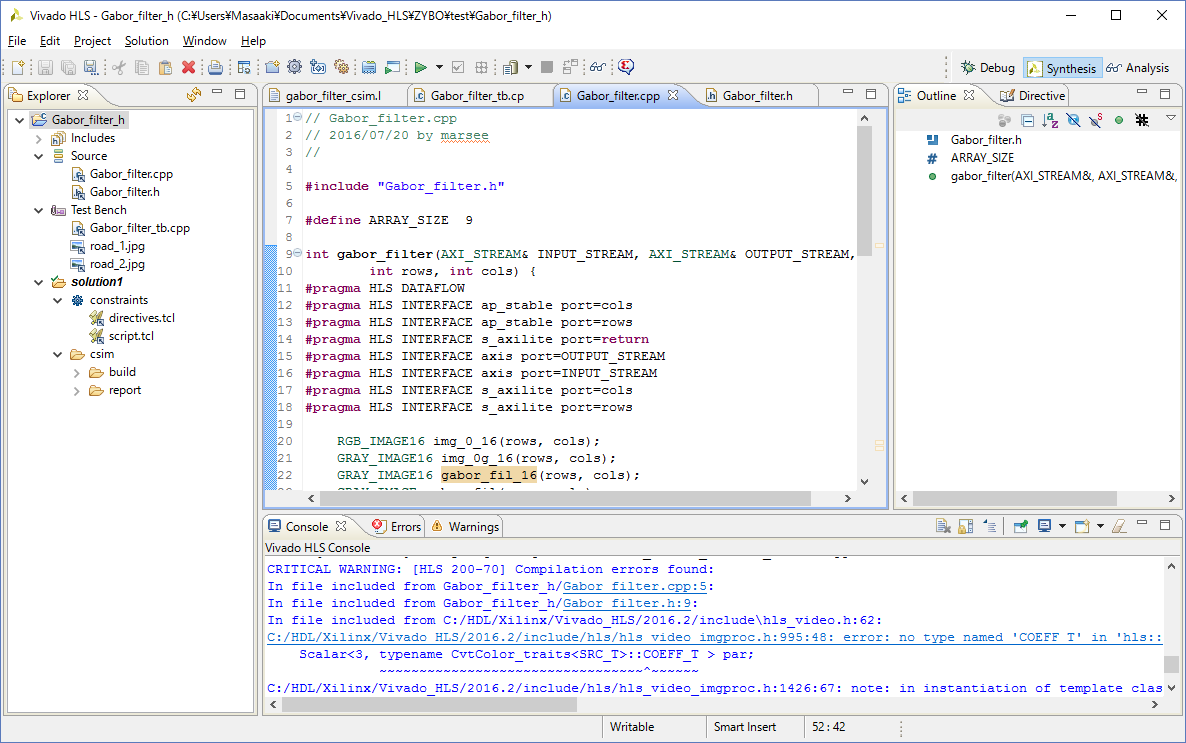
Task: Click the New Project toolbar icon
Action: [272, 67]
